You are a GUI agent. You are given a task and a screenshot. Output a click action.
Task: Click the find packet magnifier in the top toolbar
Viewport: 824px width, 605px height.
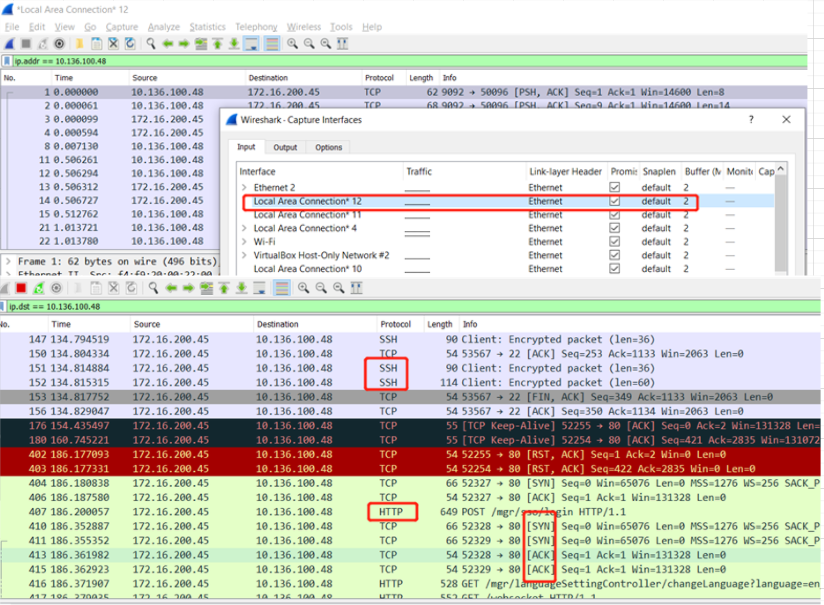(x=151, y=44)
